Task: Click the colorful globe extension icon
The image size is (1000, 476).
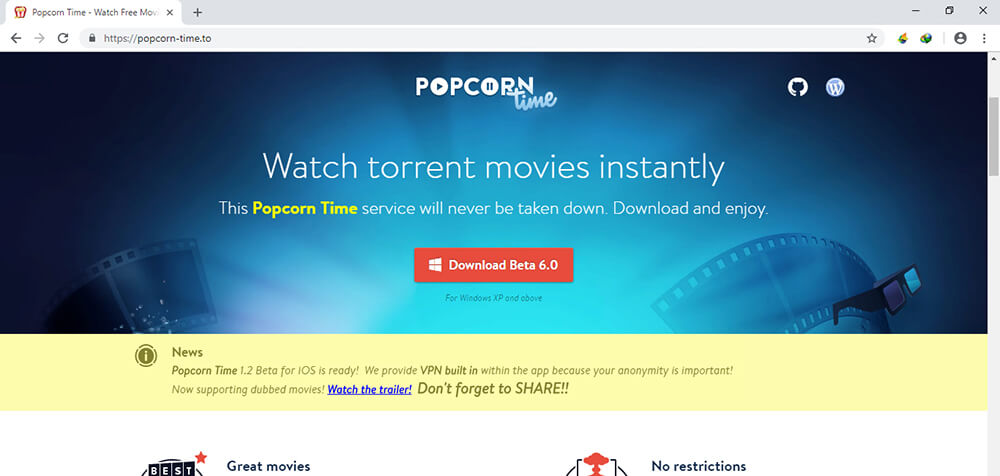Action: pyautogui.click(x=925, y=38)
